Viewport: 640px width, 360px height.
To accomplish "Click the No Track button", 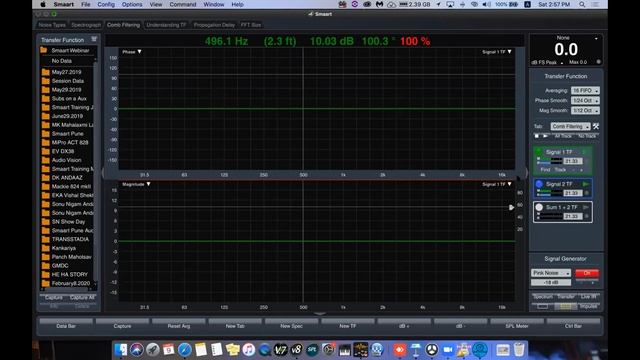I will point(587,136).
